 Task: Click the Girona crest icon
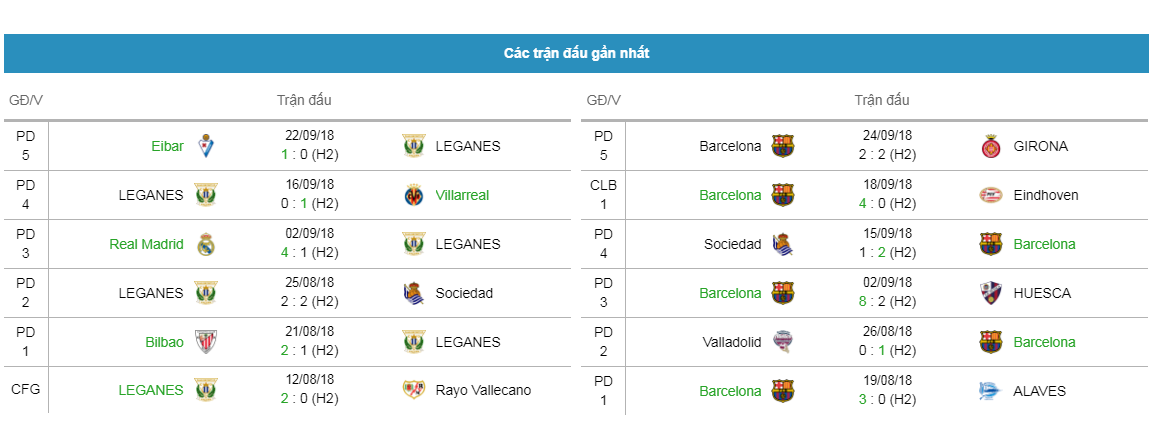(991, 146)
